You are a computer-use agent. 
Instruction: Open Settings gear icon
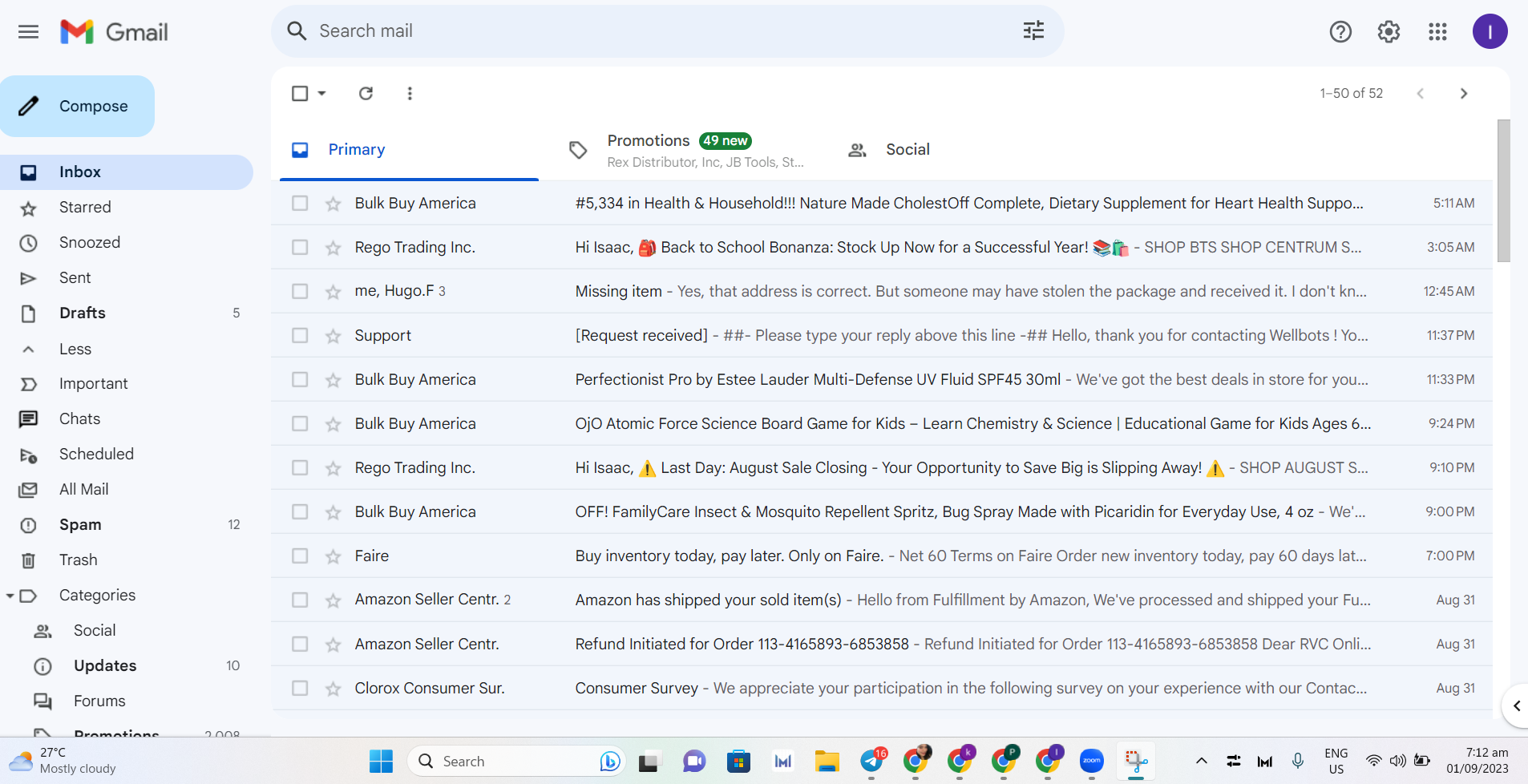pos(1389,31)
